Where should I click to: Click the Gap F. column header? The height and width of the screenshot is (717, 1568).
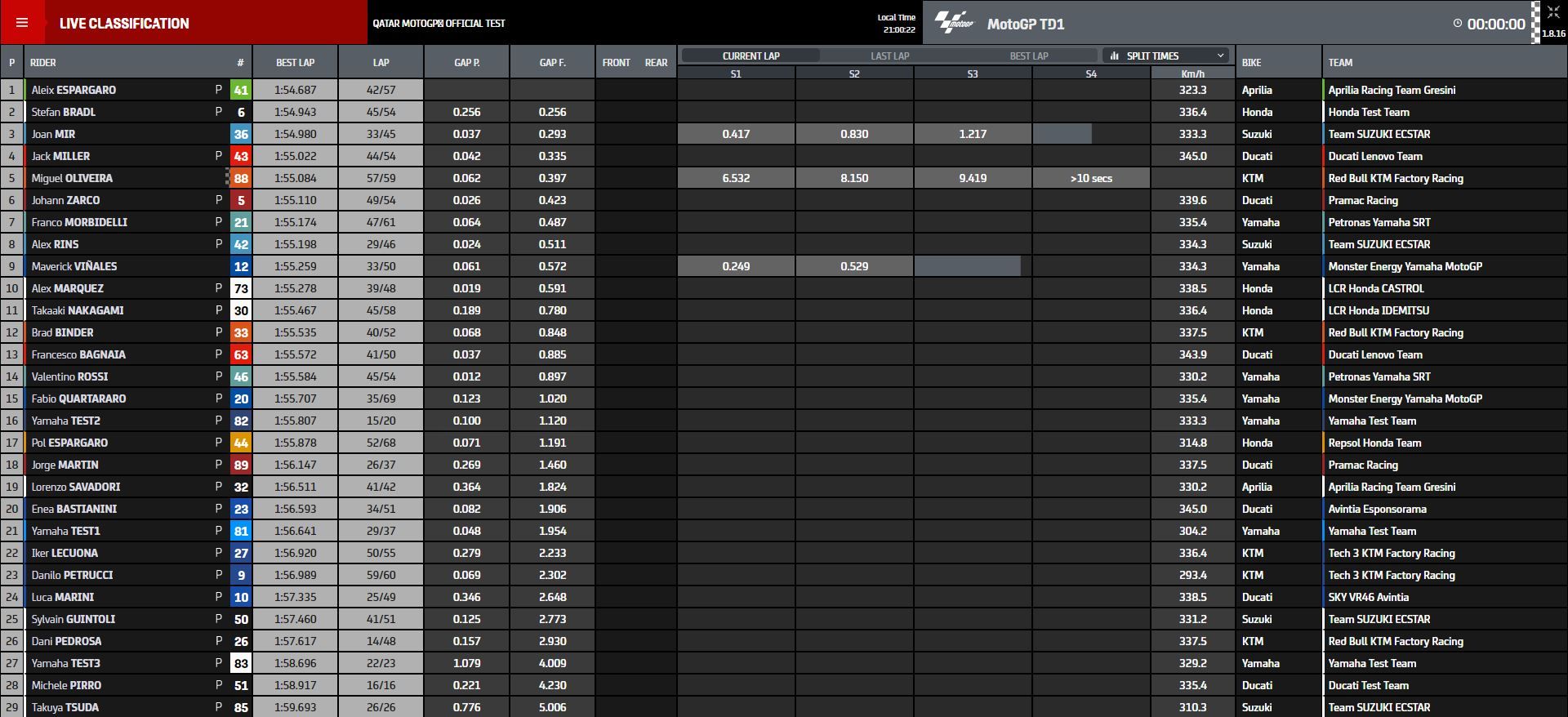(552, 63)
